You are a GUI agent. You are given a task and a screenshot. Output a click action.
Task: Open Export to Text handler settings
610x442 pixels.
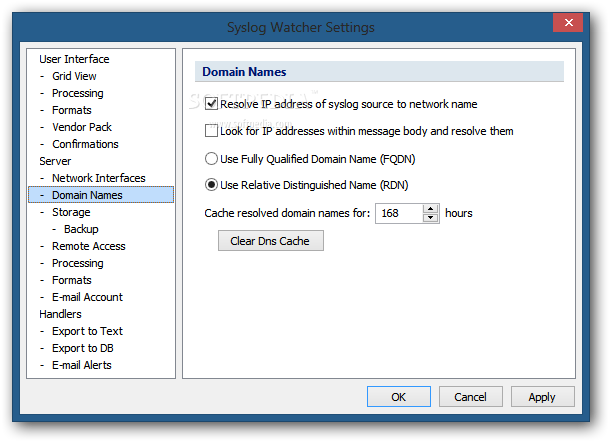(88, 331)
